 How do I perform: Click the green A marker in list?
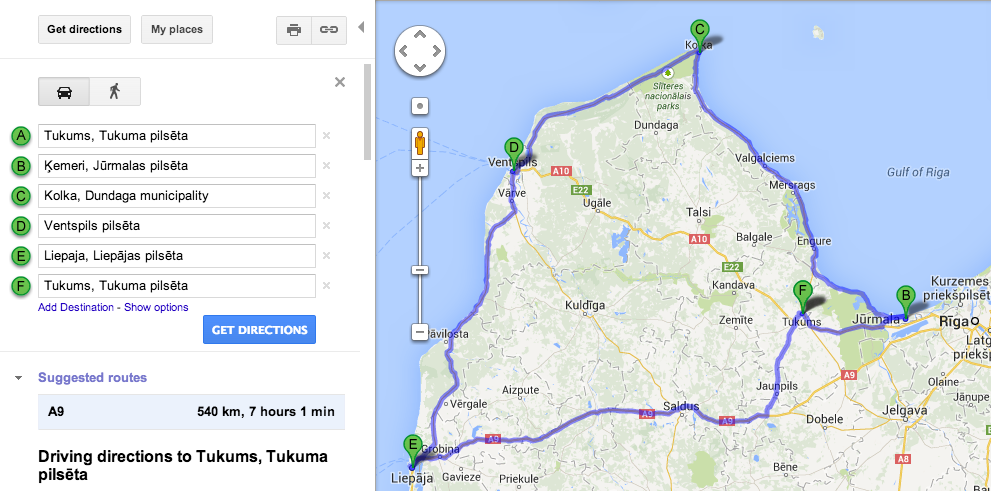21,136
